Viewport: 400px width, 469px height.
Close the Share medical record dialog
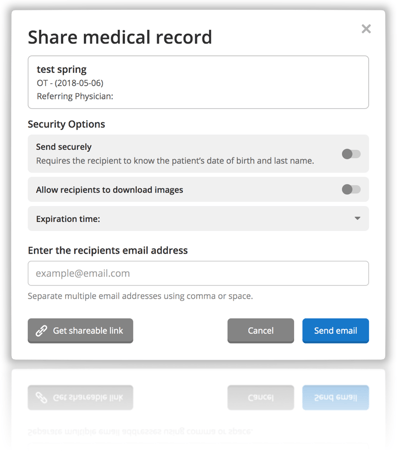click(366, 29)
